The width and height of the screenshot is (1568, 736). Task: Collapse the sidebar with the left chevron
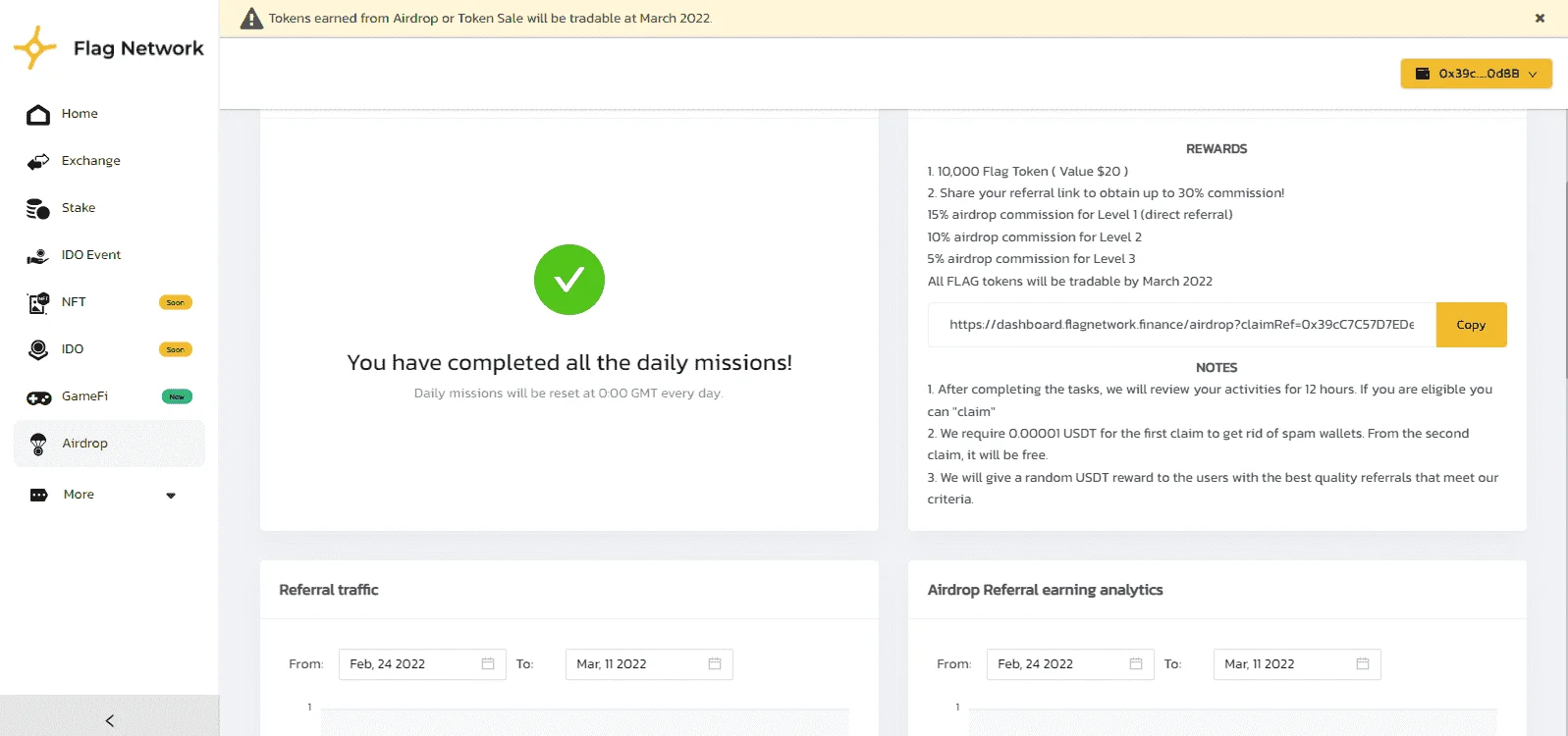109,720
